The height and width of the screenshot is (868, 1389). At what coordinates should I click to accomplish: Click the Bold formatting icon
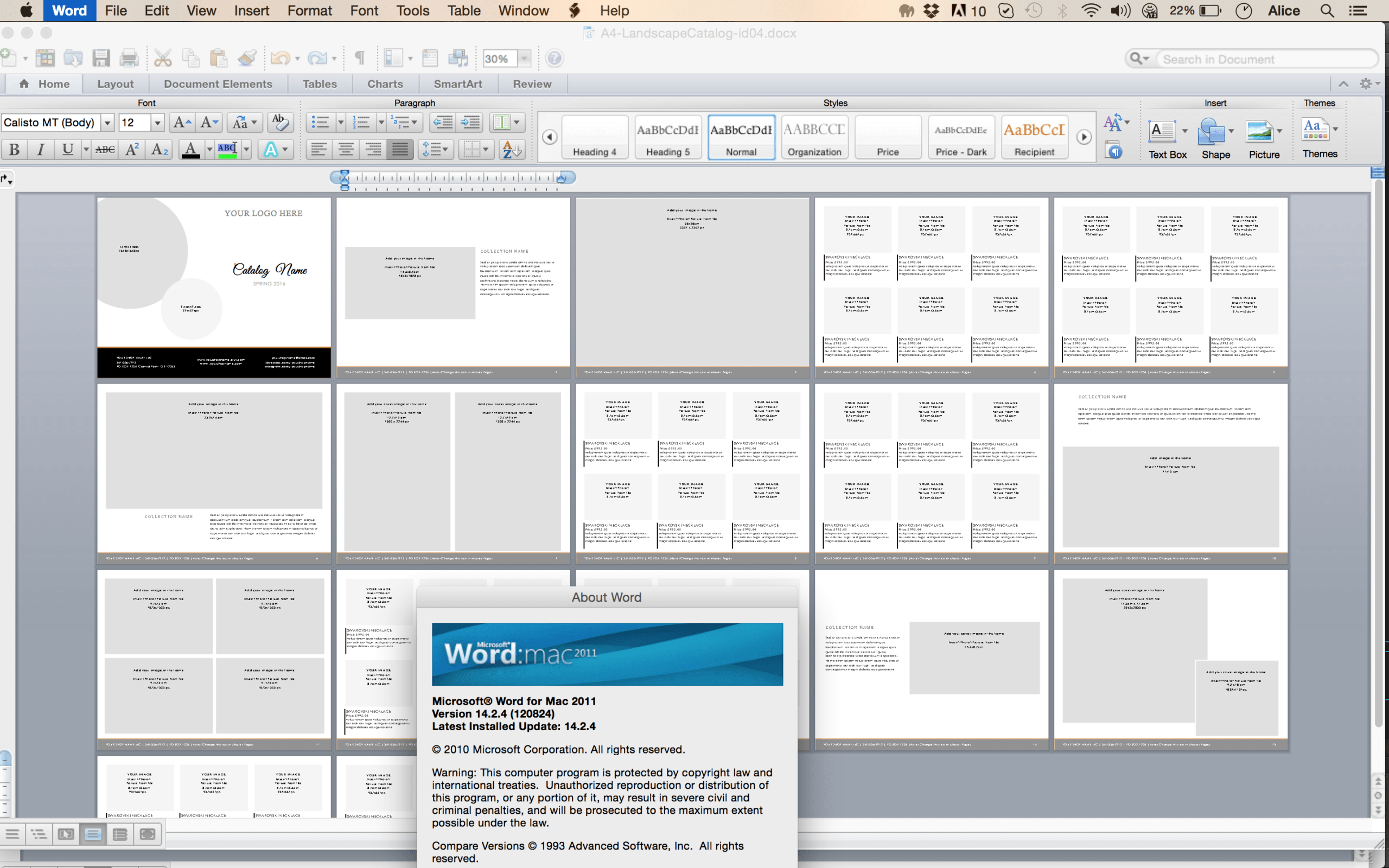13,151
